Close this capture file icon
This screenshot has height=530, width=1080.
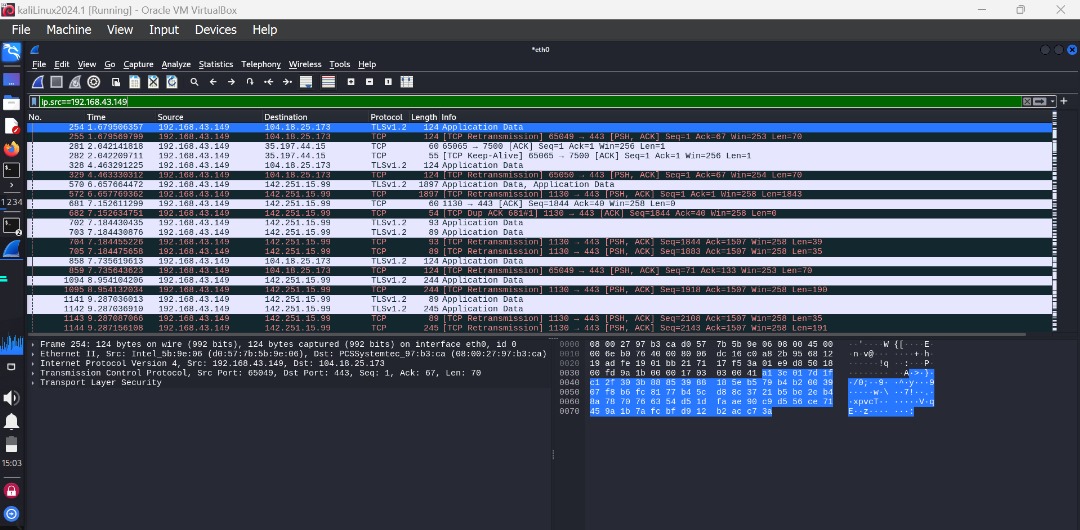[x=154, y=81]
